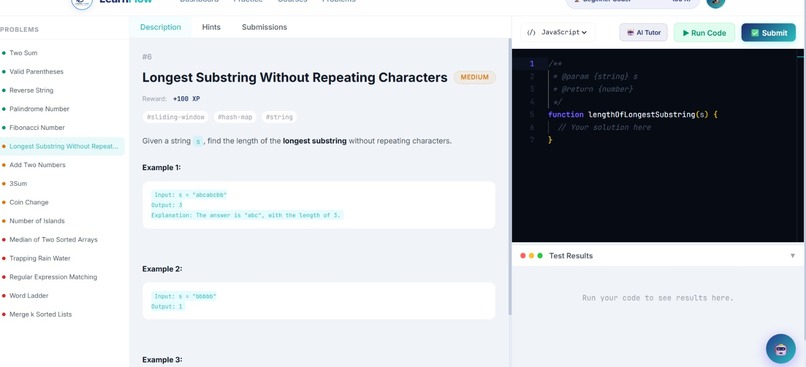The width and height of the screenshot is (806, 367).
Task: Click into the code editor on line 6
Action: tap(604, 127)
